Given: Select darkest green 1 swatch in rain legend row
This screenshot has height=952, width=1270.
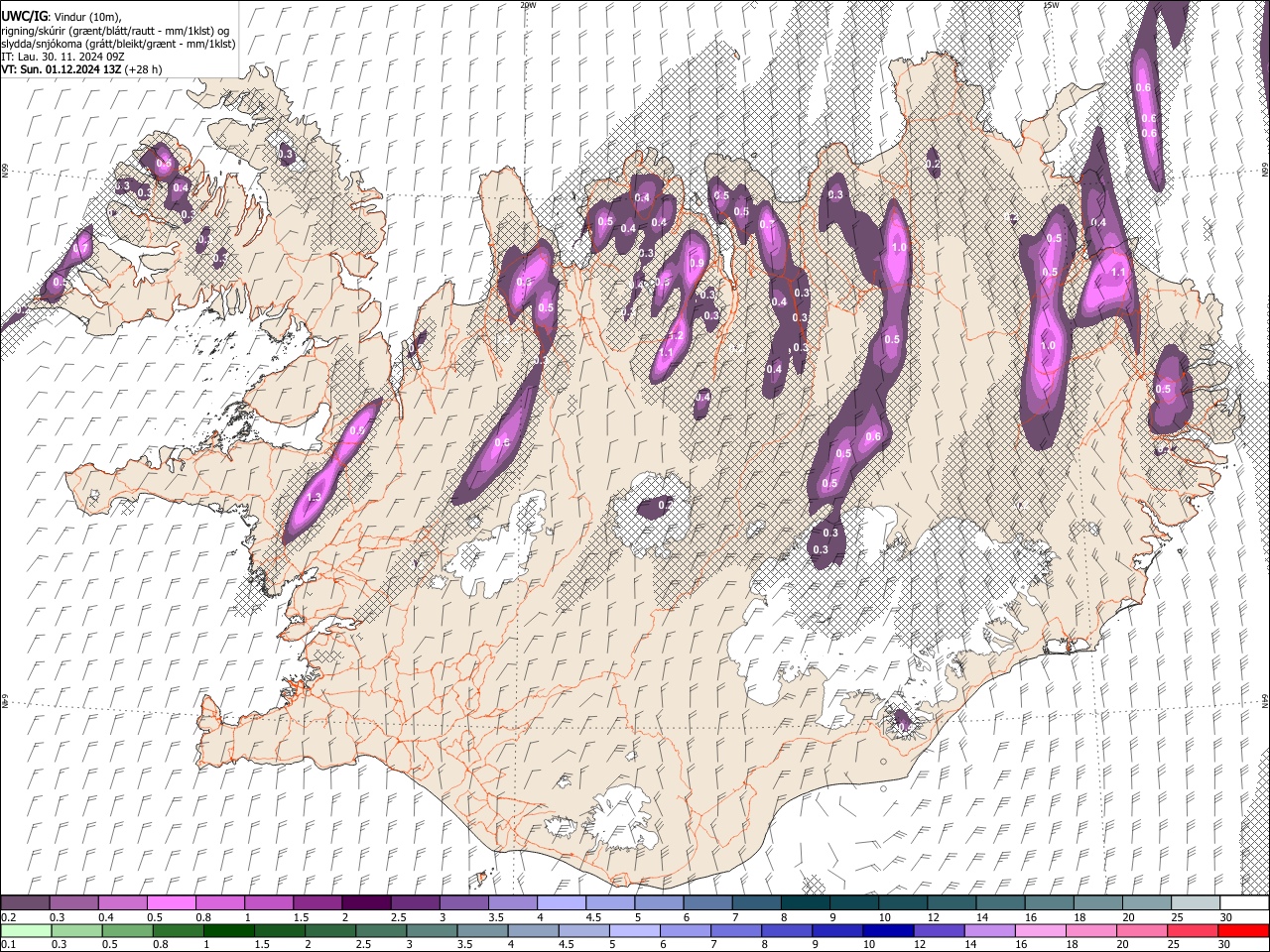Looking at the screenshot, I should coord(229,930).
